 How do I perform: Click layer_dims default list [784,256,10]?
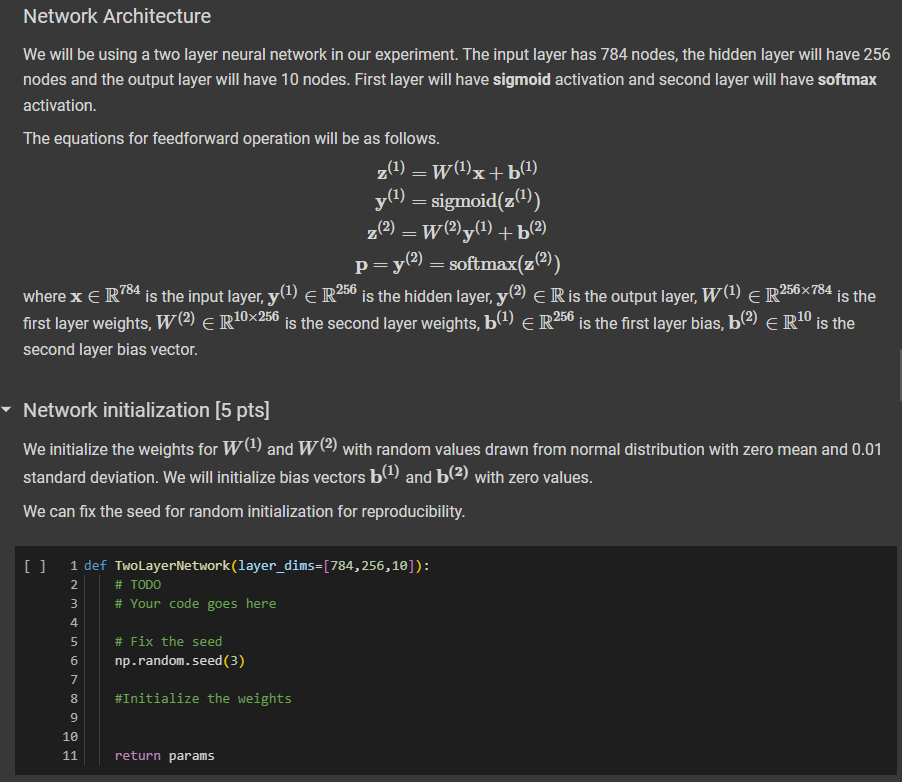pyautogui.click(x=369, y=566)
